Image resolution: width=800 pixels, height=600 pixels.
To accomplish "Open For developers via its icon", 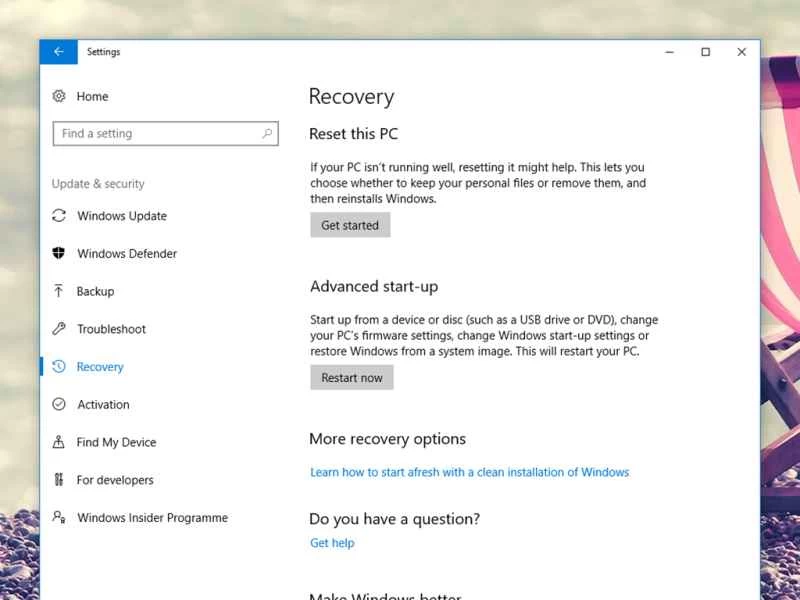I will pos(60,480).
